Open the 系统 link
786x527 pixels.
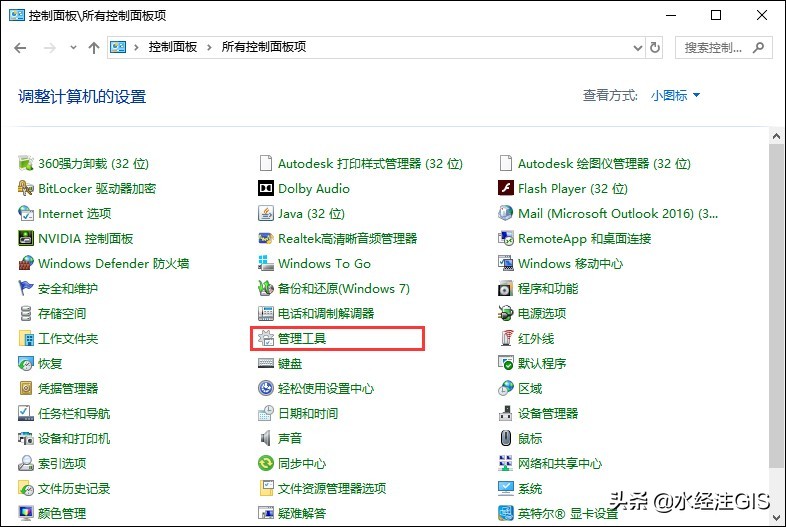coord(530,488)
